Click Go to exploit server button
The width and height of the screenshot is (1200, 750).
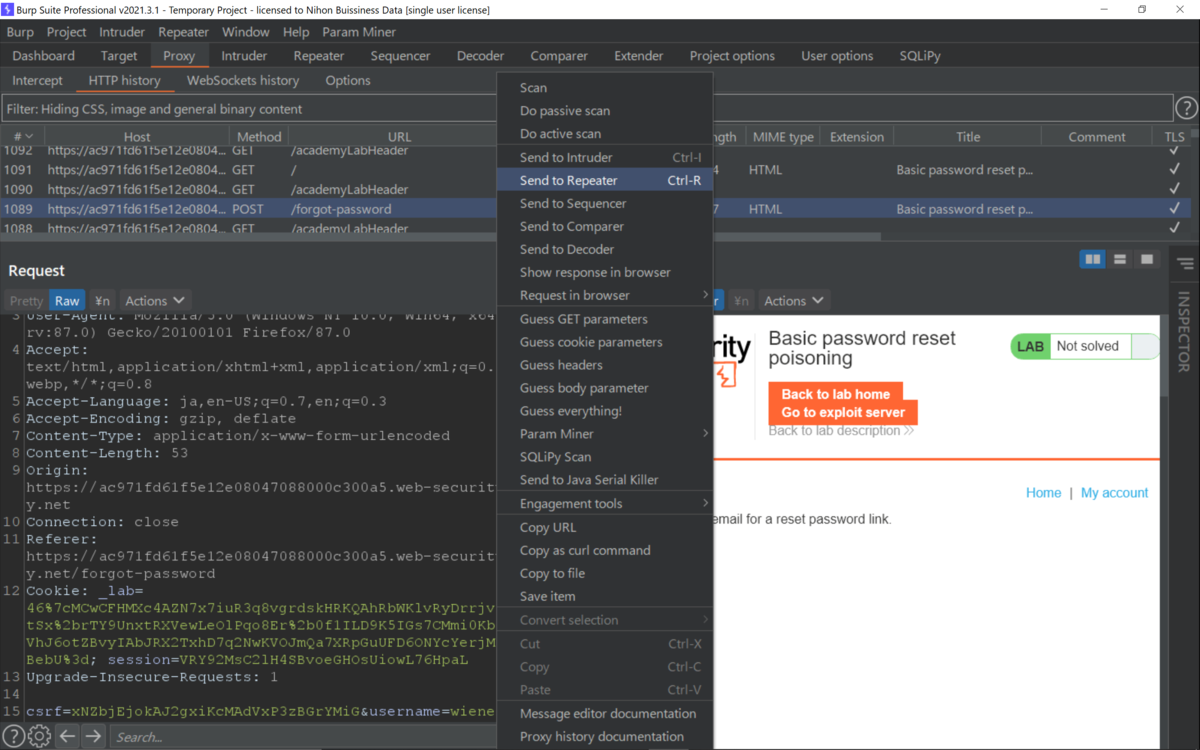[x=843, y=412]
